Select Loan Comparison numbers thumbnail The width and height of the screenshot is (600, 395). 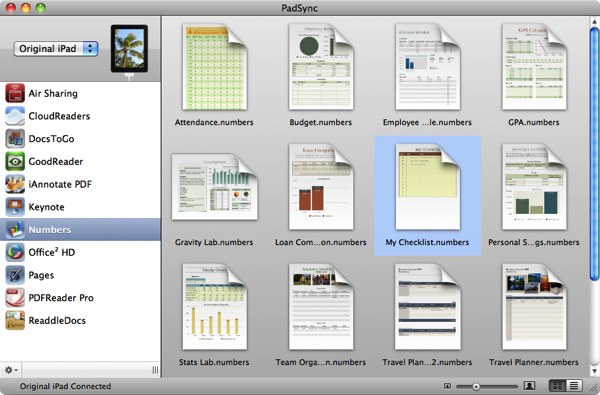click(x=321, y=187)
